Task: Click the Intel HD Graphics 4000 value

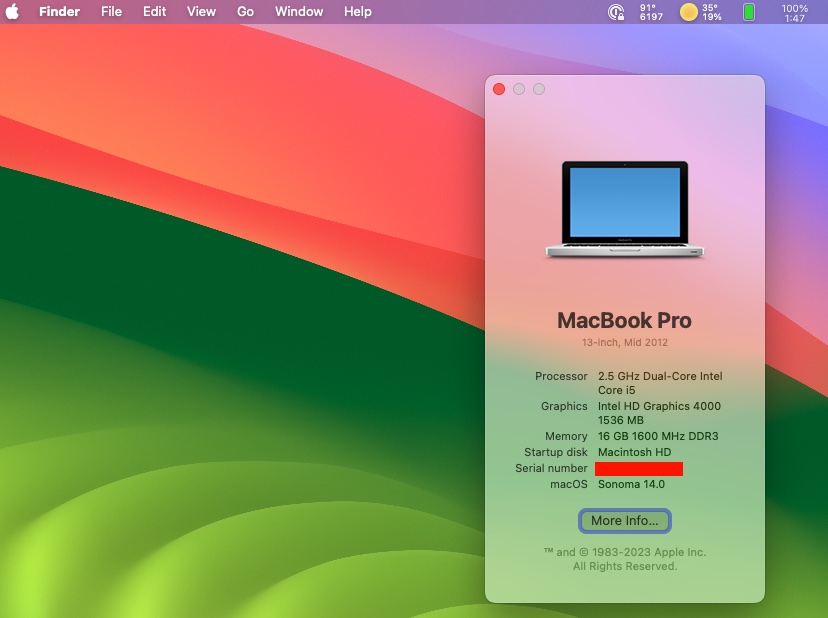Action: click(x=659, y=413)
